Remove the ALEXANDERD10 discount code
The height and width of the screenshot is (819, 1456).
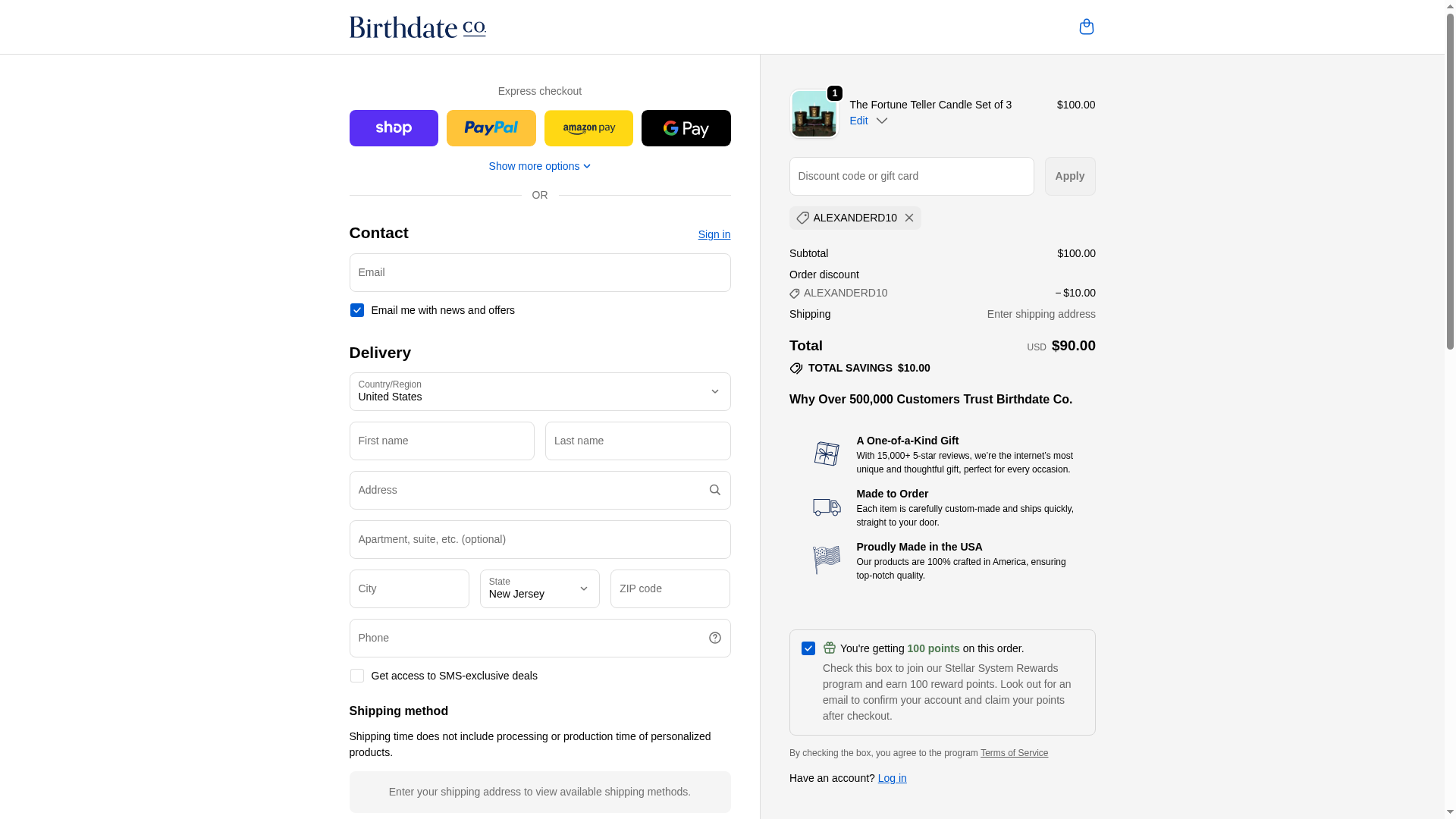coord(909,218)
